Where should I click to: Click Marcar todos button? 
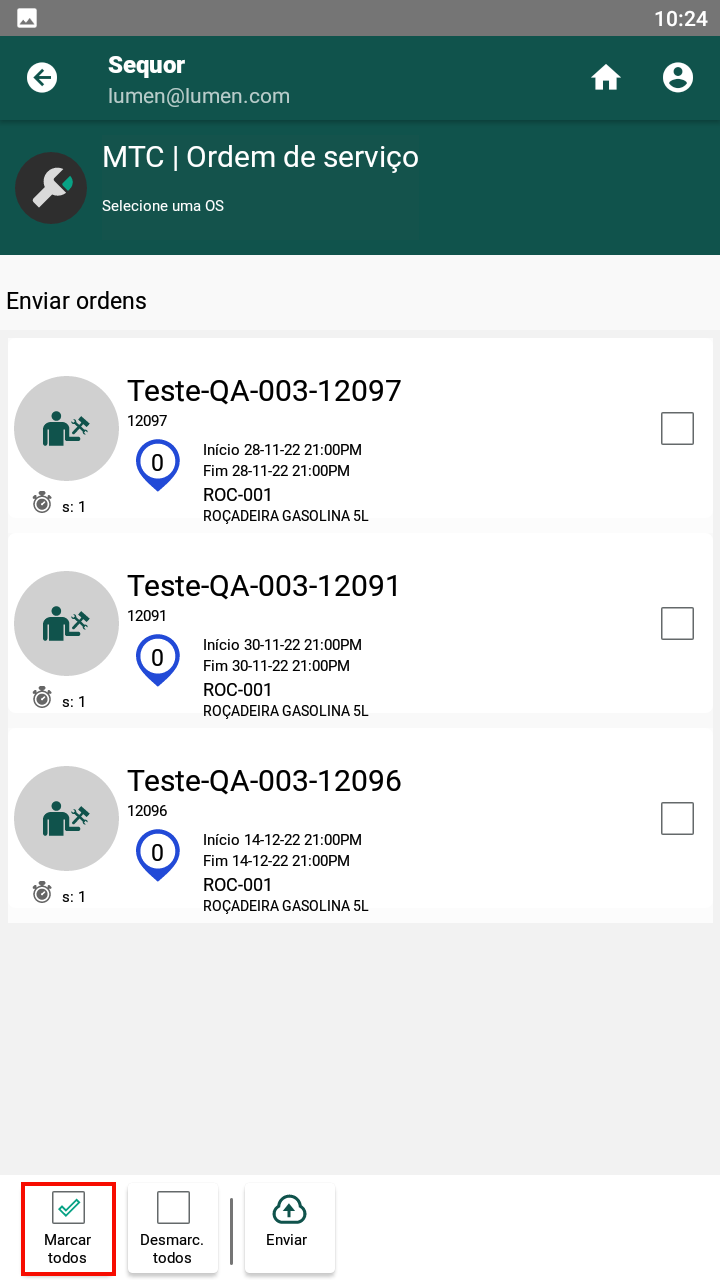(68, 1228)
